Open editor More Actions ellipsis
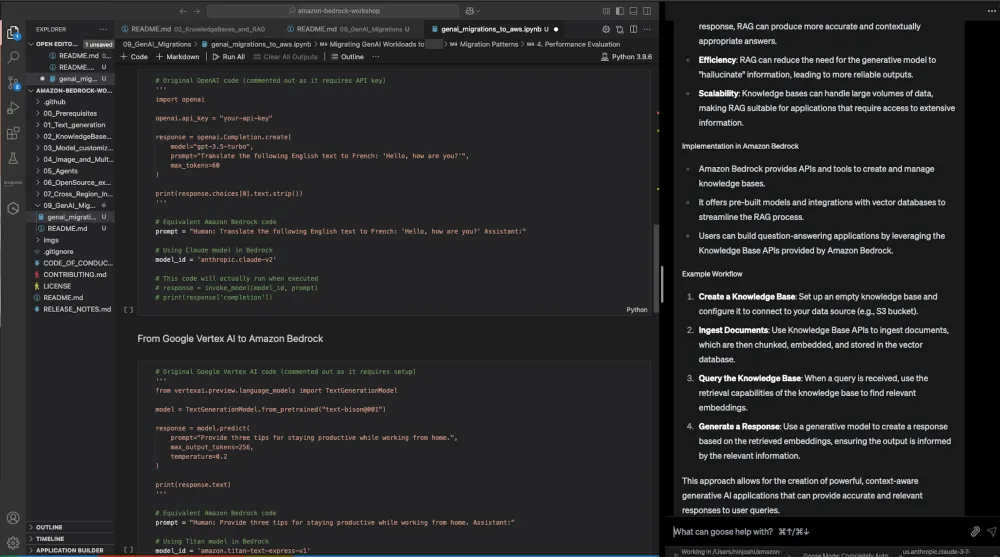 (647, 29)
